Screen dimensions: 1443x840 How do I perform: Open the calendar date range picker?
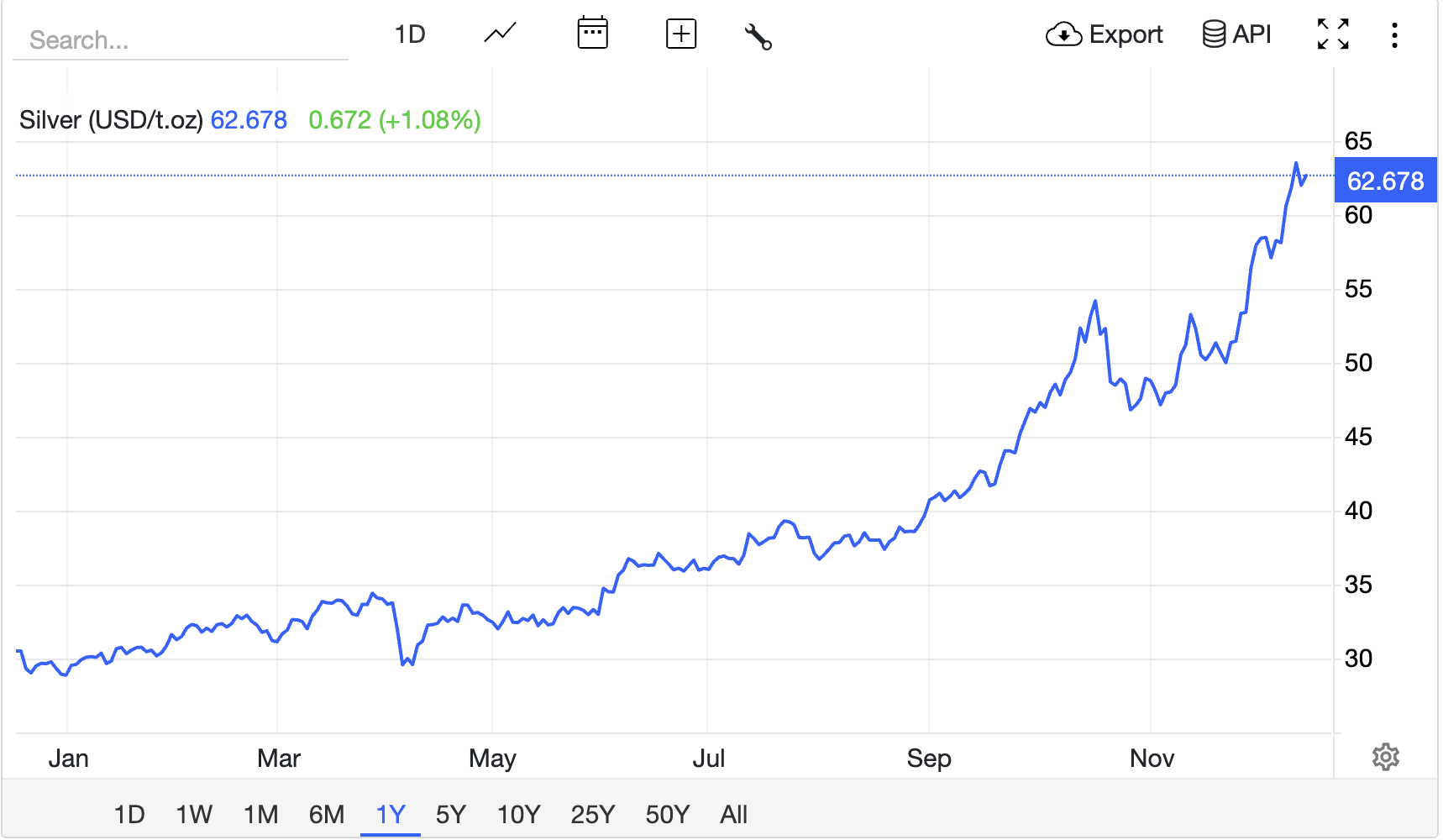[593, 34]
